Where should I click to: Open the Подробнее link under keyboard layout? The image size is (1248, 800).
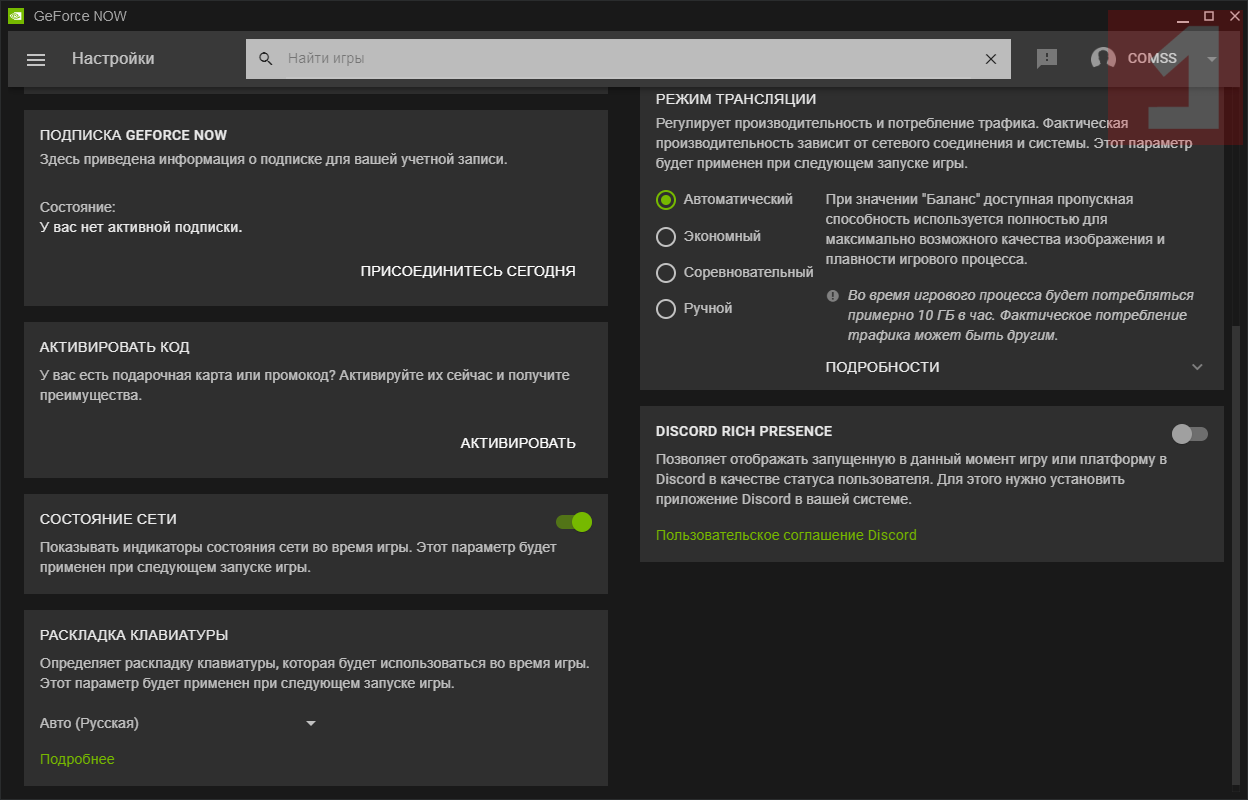tap(77, 759)
